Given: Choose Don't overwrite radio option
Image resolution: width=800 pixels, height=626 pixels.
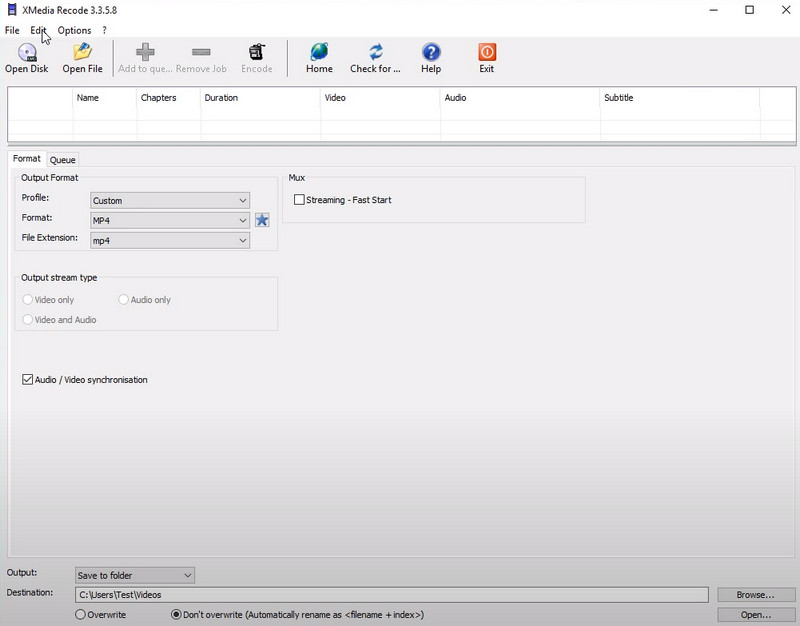Looking at the screenshot, I should pos(176,614).
